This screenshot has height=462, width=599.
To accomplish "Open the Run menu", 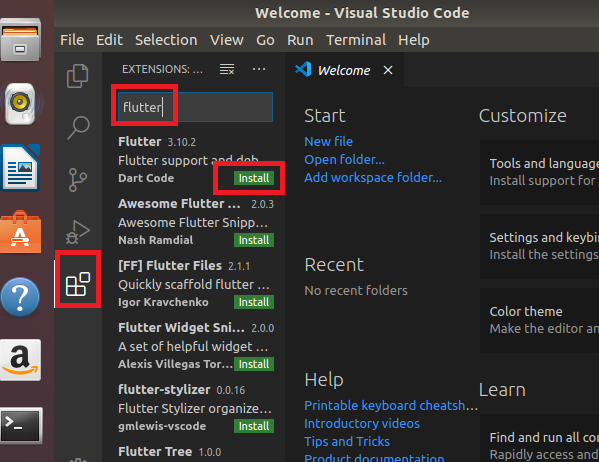I will pos(300,40).
